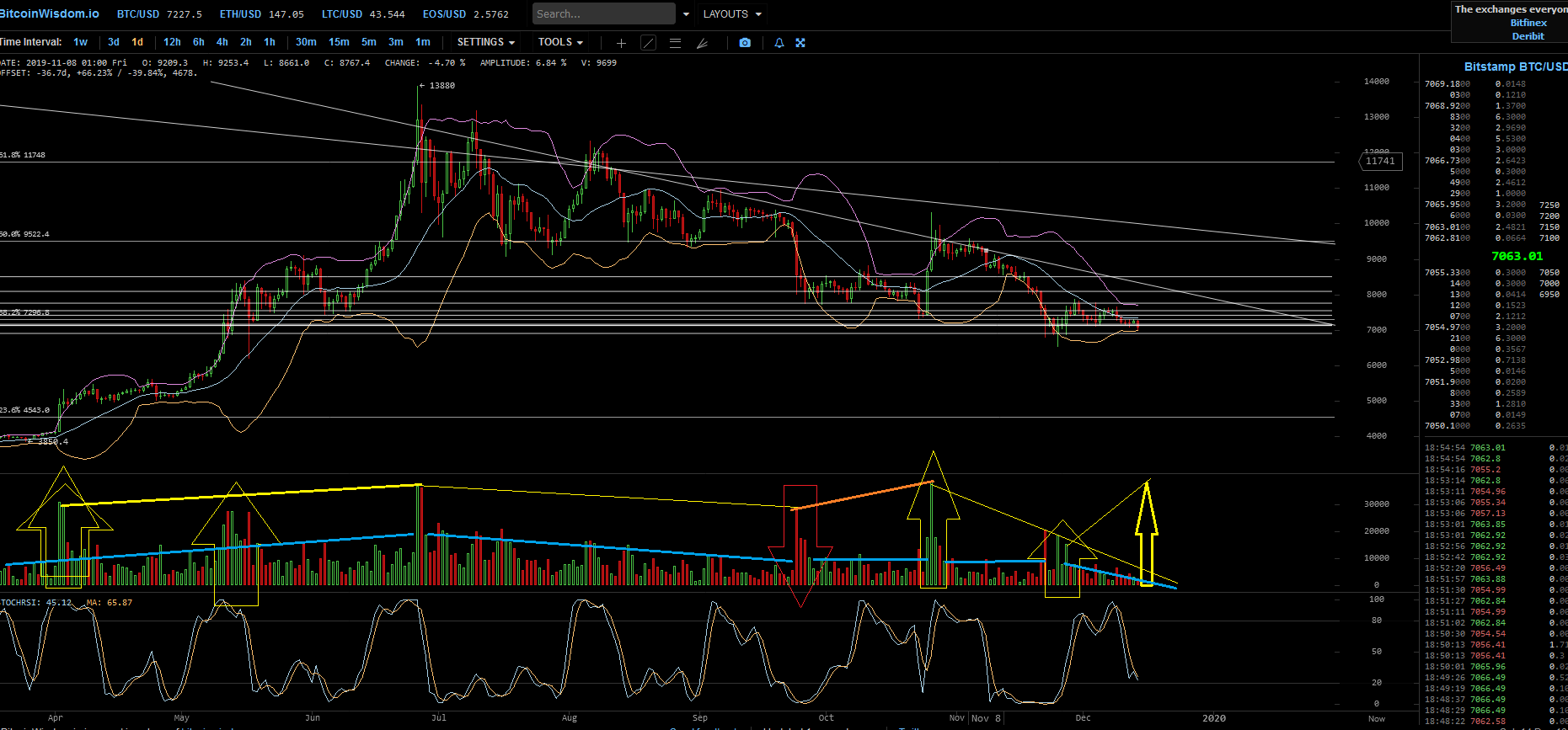Activate the trend line drawing tool
This screenshot has height=730, width=1568.
click(x=648, y=43)
